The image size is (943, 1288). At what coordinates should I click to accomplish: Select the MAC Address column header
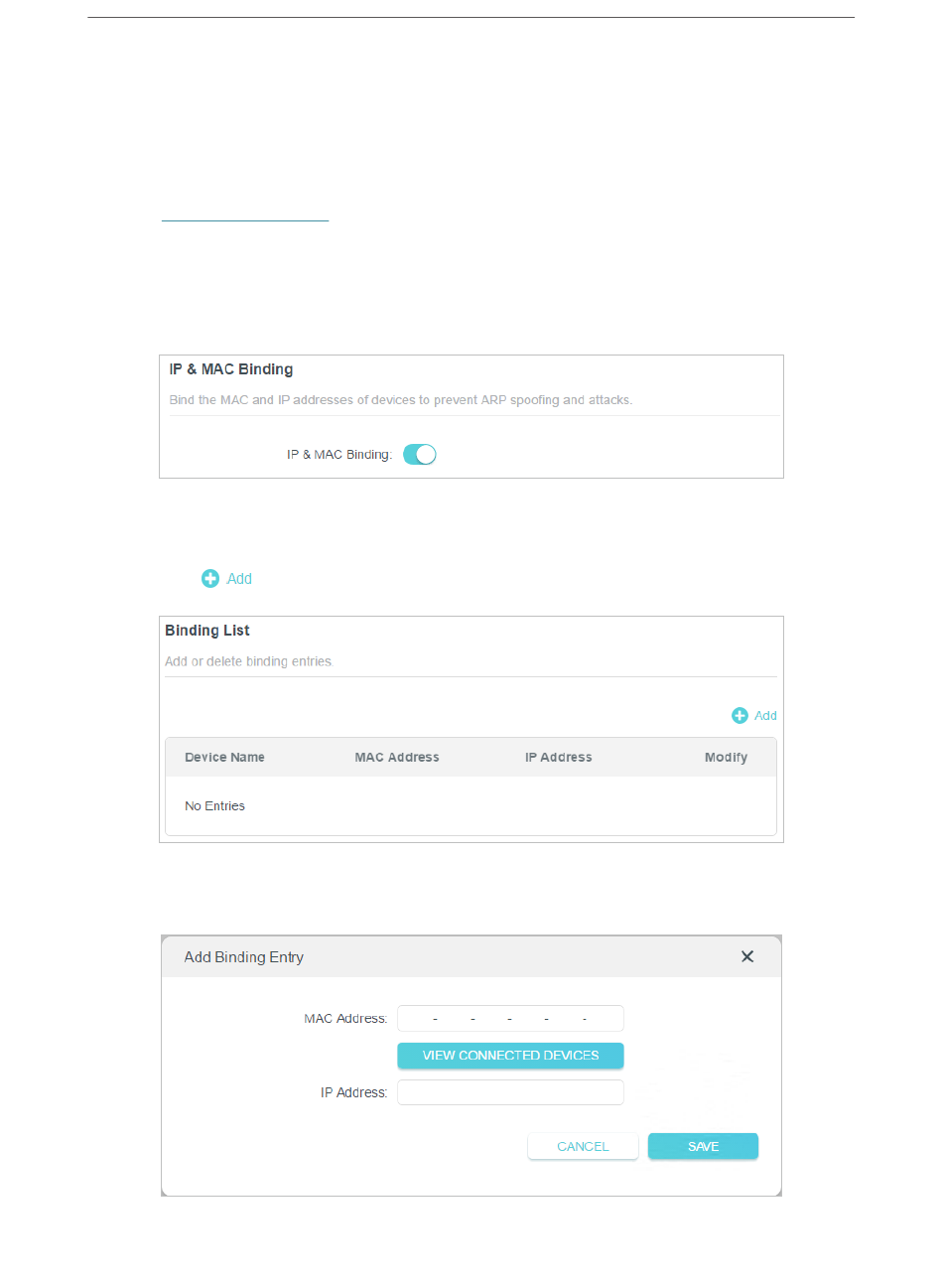pyautogui.click(x=397, y=758)
